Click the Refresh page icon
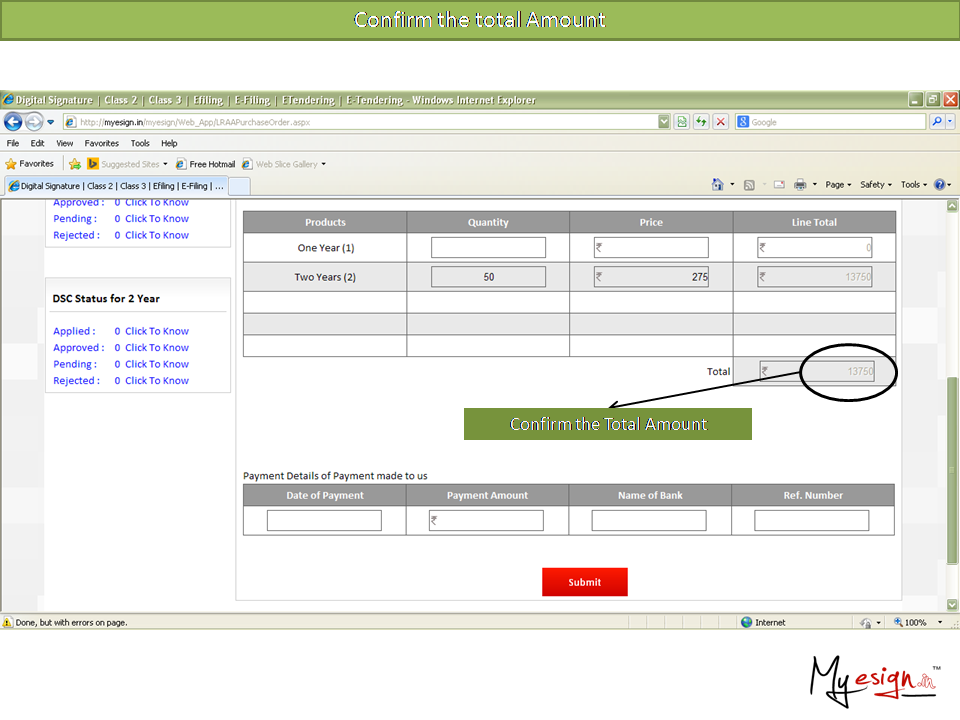This screenshot has height=720, width=960. tap(701, 122)
